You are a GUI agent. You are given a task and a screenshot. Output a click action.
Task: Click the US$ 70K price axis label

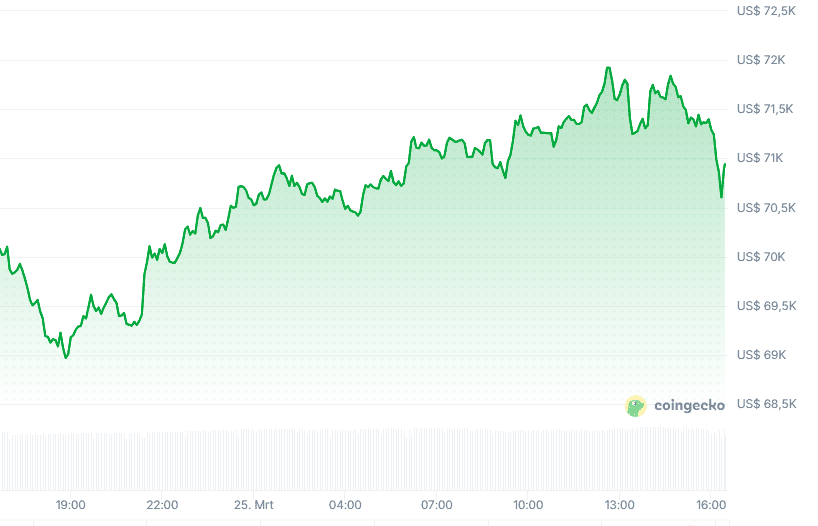pyautogui.click(x=761, y=257)
